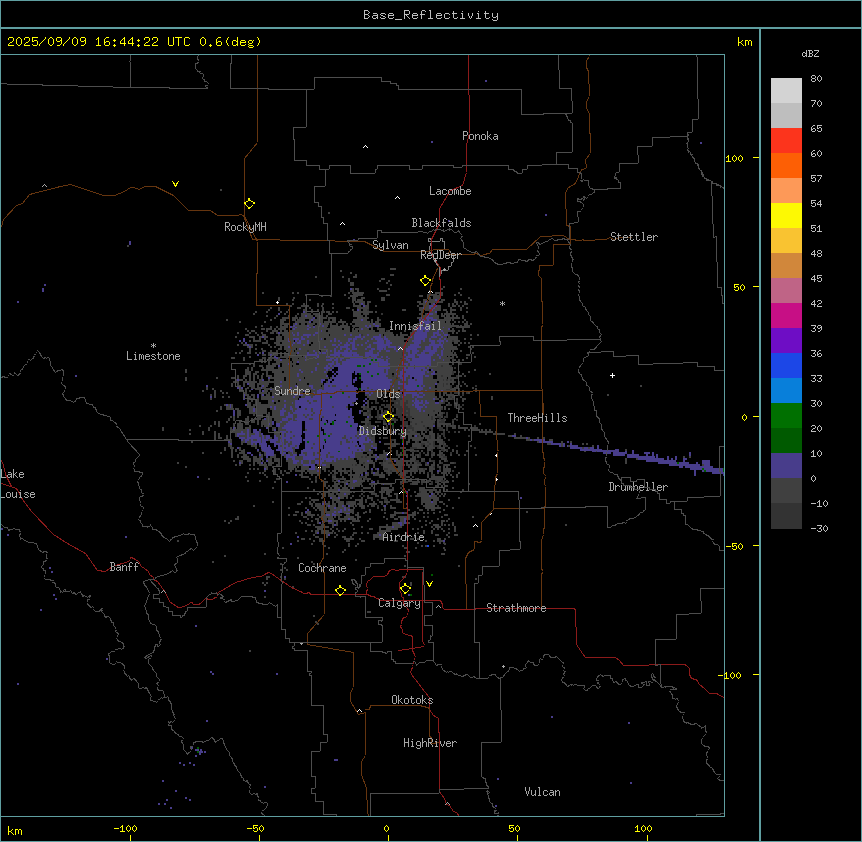
Task: Click the Vulcan label
Action: 543,792
